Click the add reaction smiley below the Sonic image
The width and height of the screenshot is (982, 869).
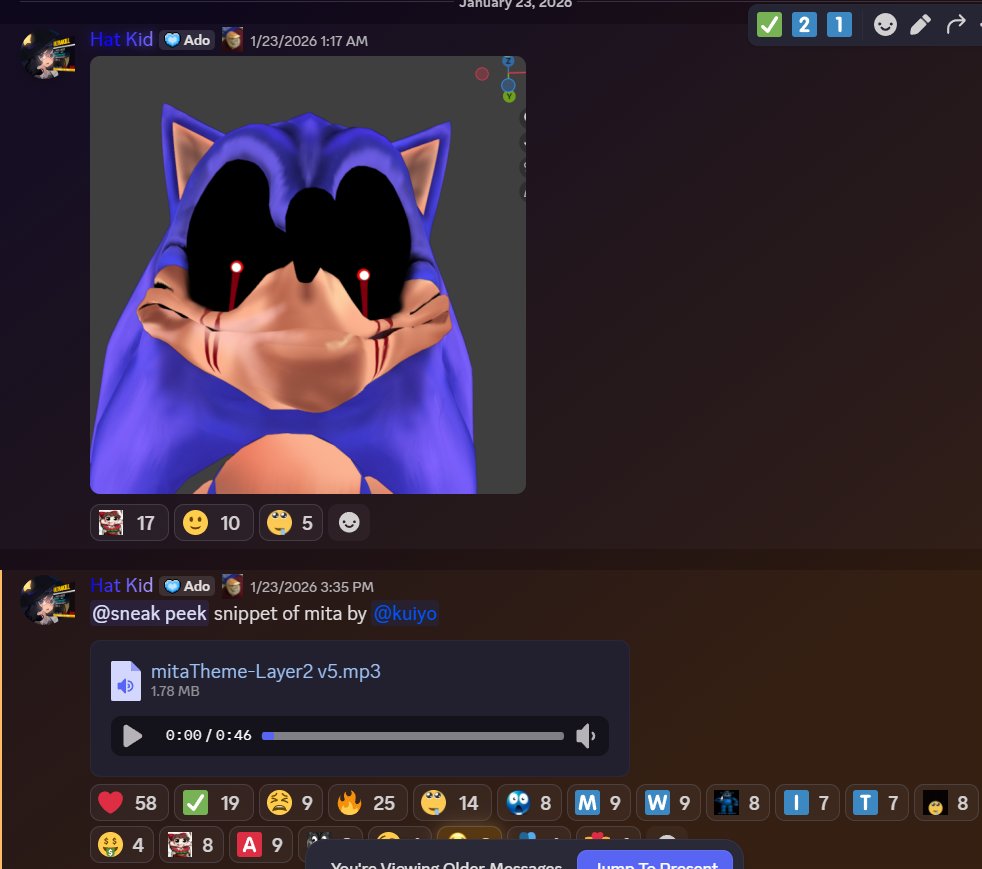click(349, 523)
